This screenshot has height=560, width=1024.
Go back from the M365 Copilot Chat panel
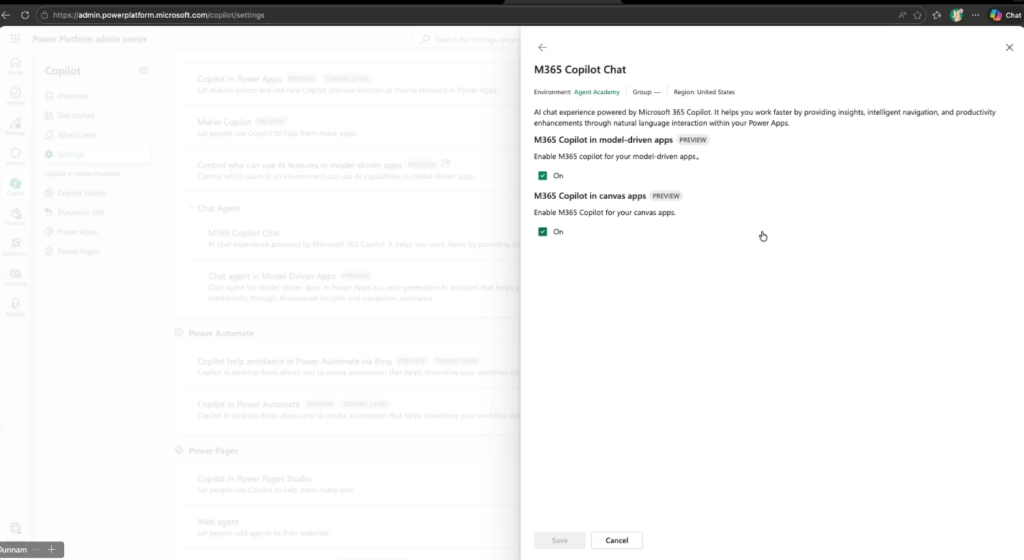(x=542, y=48)
